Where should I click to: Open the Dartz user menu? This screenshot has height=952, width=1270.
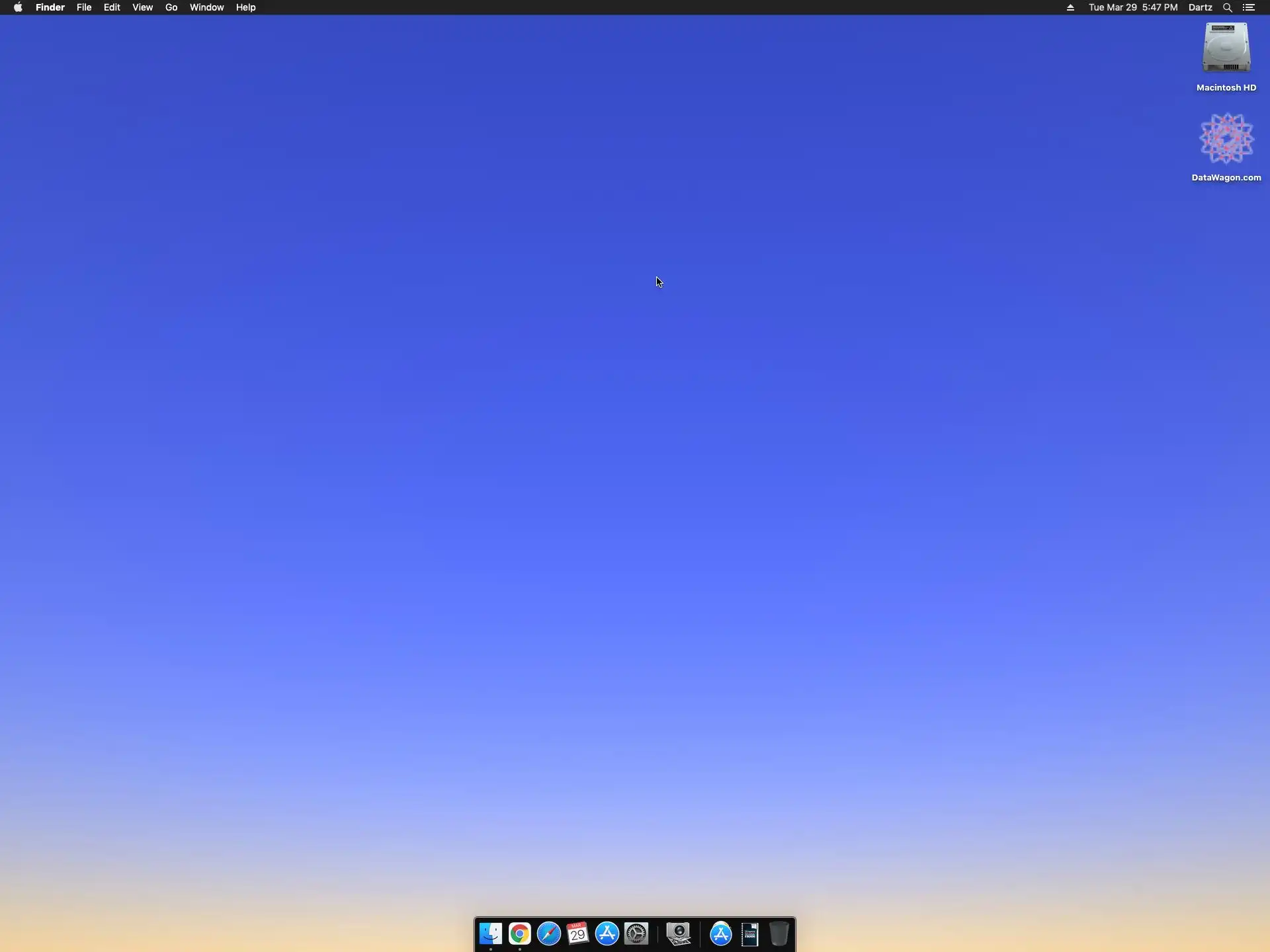[x=1200, y=7]
